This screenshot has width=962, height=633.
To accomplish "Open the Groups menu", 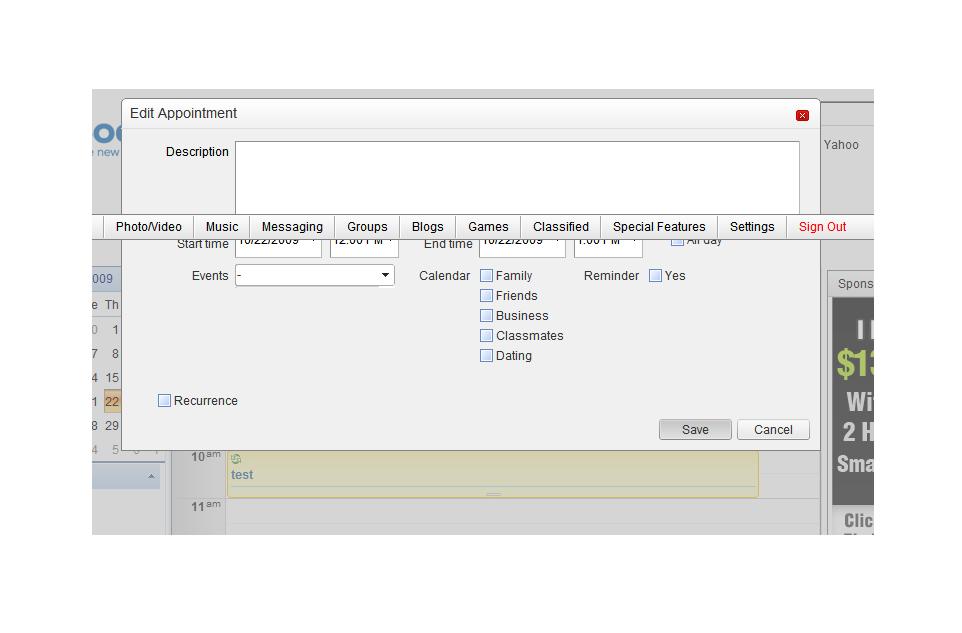I will (367, 227).
